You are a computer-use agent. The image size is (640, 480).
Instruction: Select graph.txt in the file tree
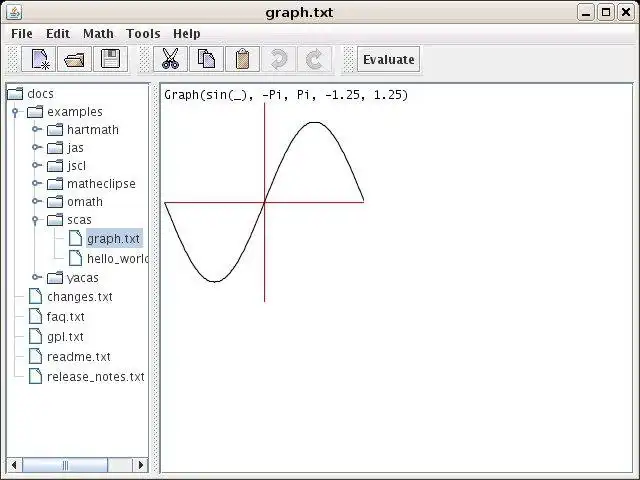pos(114,238)
